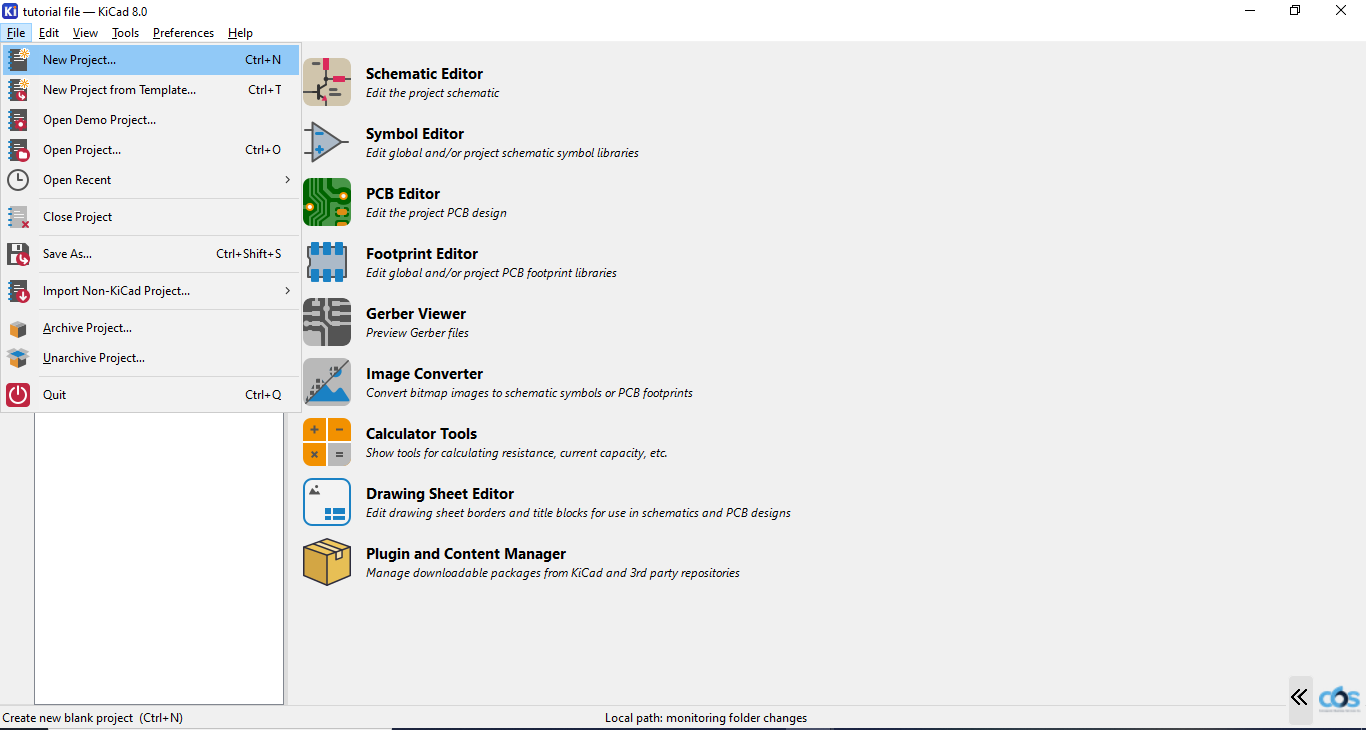Screen dimensions: 1366x730
Task: Open the Calculator Tools orange icon
Action: click(327, 442)
